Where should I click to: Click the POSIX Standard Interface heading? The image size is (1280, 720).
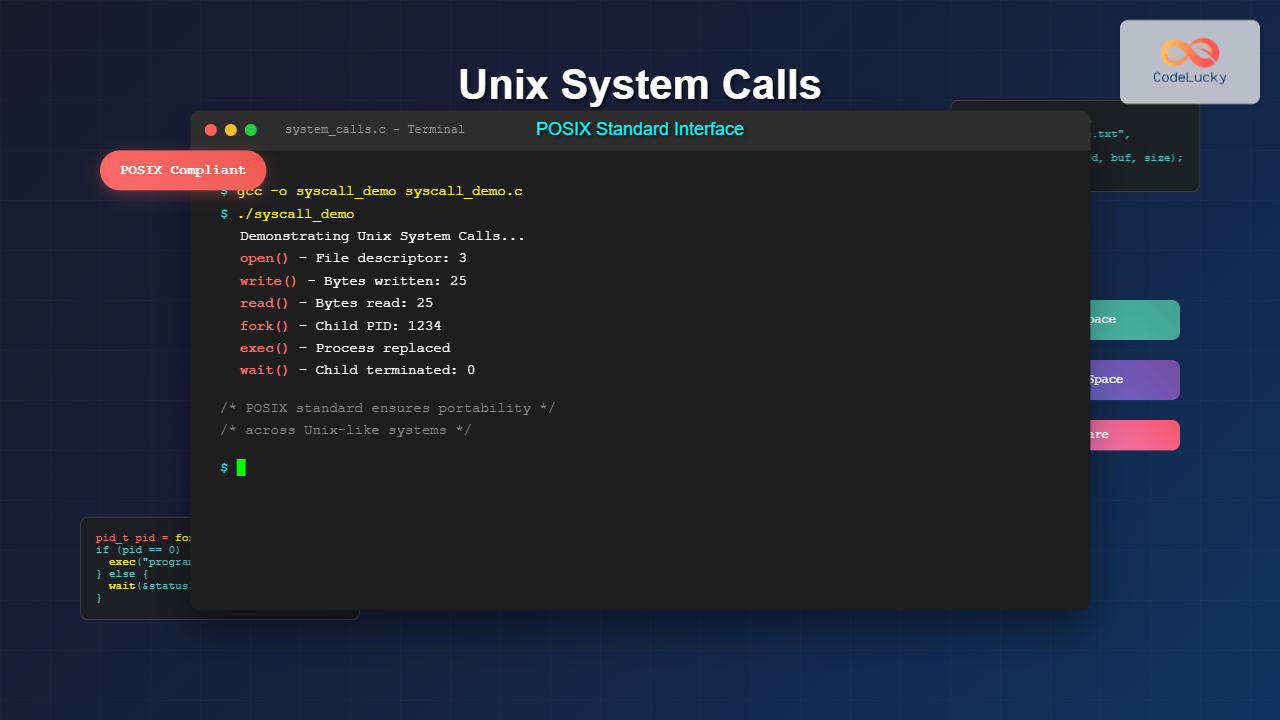coord(639,129)
